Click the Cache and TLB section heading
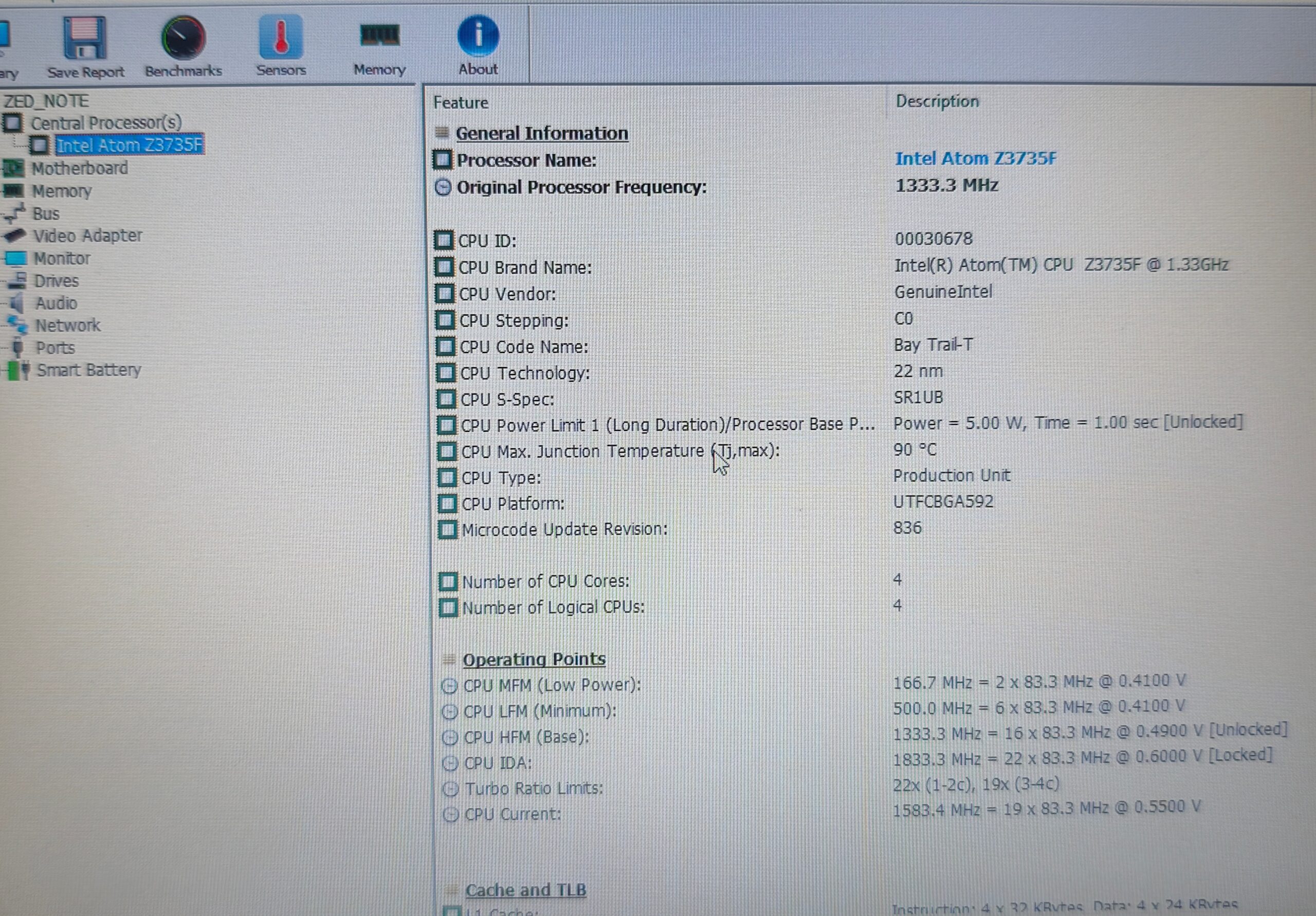The image size is (1316, 916). [x=525, y=890]
